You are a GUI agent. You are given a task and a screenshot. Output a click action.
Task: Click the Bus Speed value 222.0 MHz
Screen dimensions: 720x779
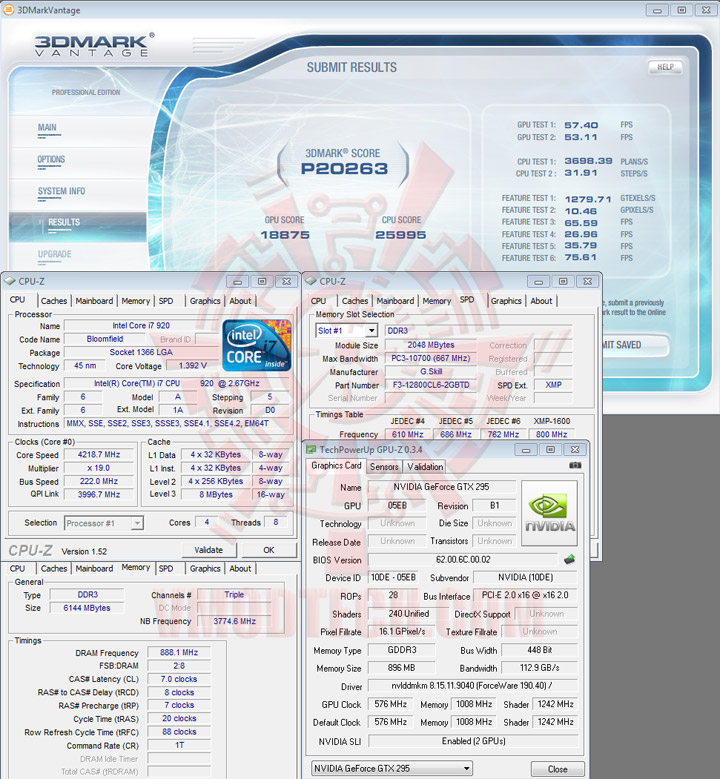pyautogui.click(x=99, y=481)
